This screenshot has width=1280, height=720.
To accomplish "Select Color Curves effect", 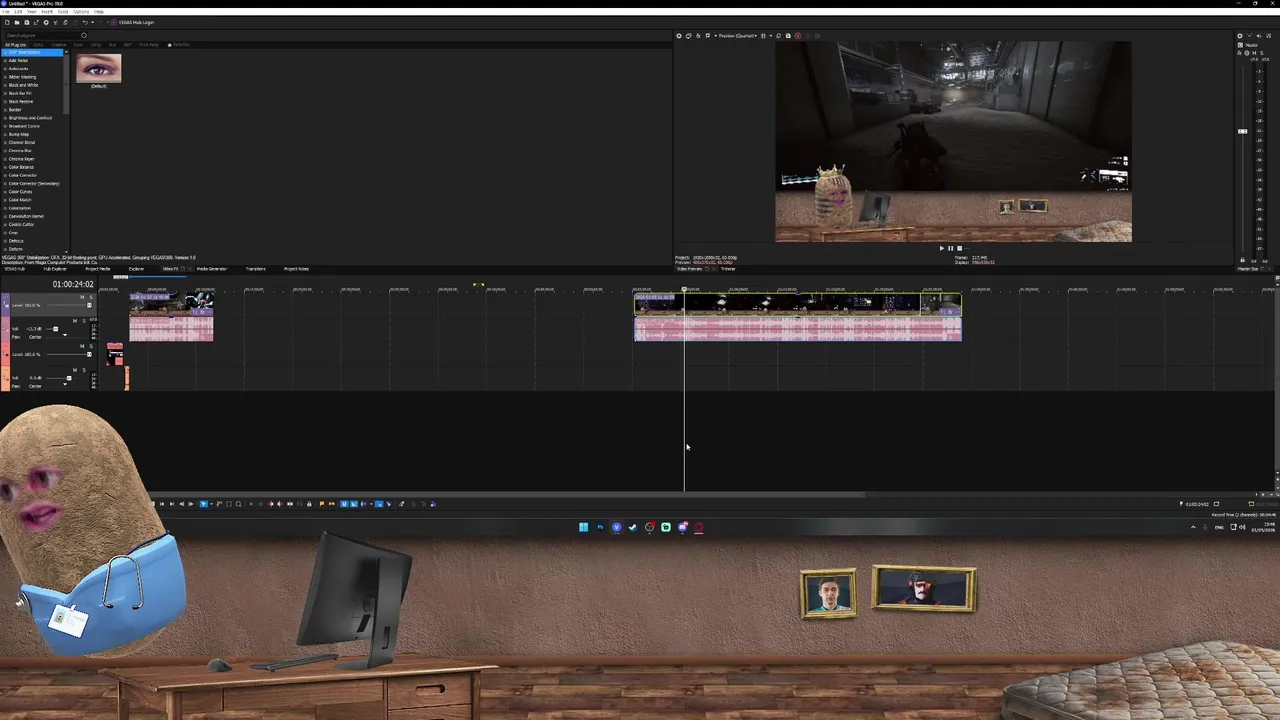I will pos(20,191).
